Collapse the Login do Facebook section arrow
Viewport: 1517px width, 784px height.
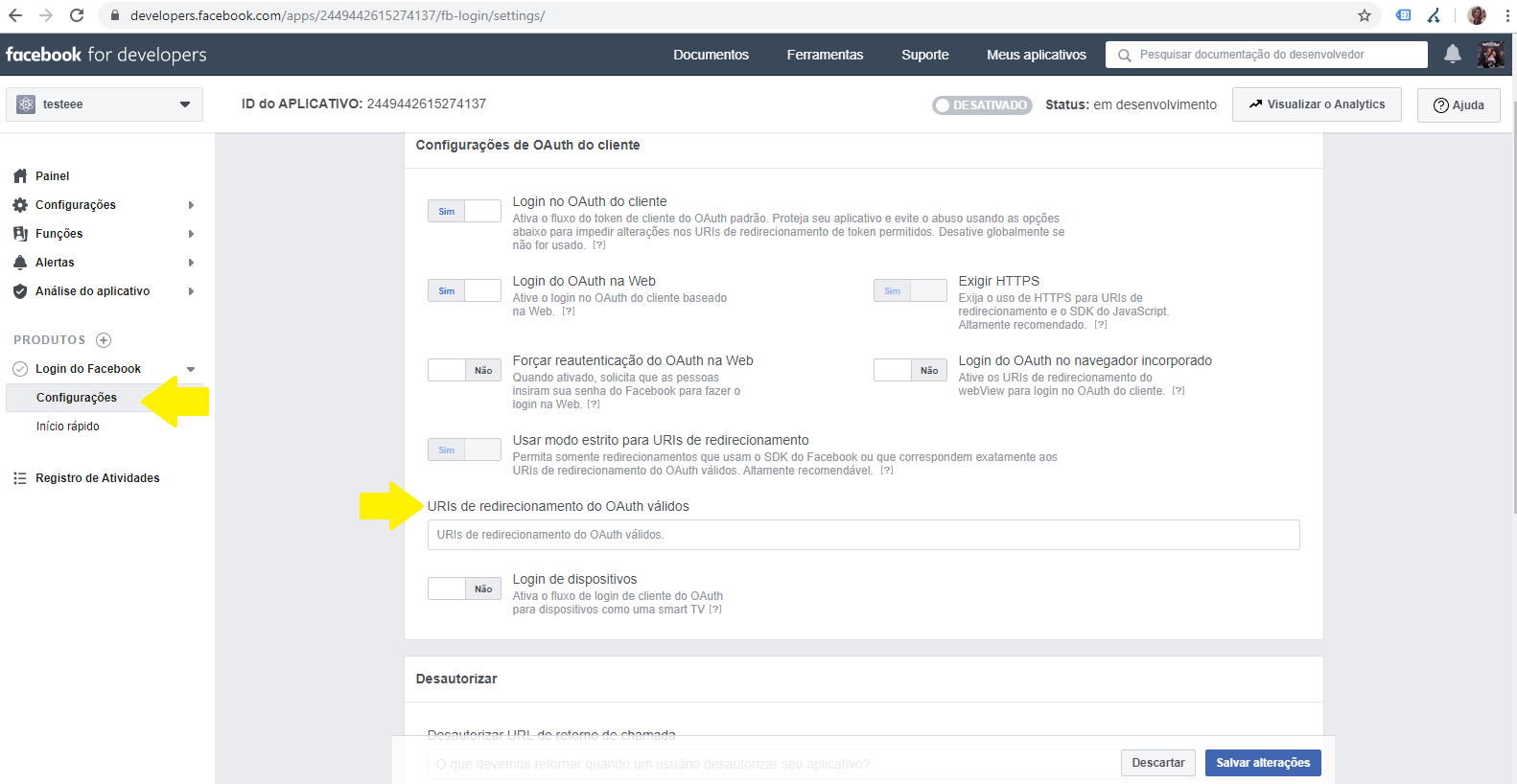(x=191, y=369)
